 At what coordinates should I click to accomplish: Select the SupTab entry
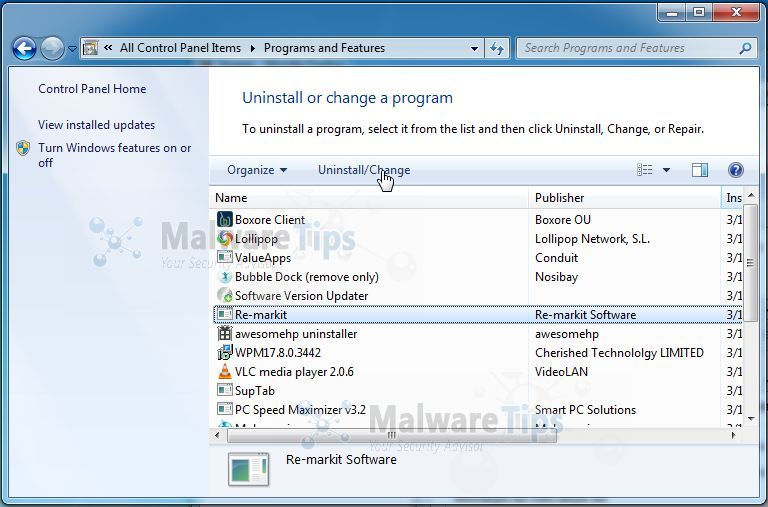pyautogui.click(x=255, y=391)
